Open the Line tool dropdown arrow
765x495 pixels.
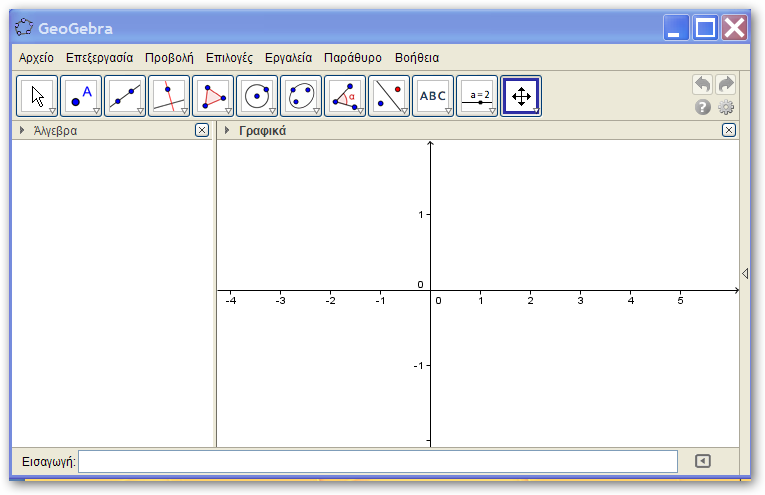click(x=140, y=111)
